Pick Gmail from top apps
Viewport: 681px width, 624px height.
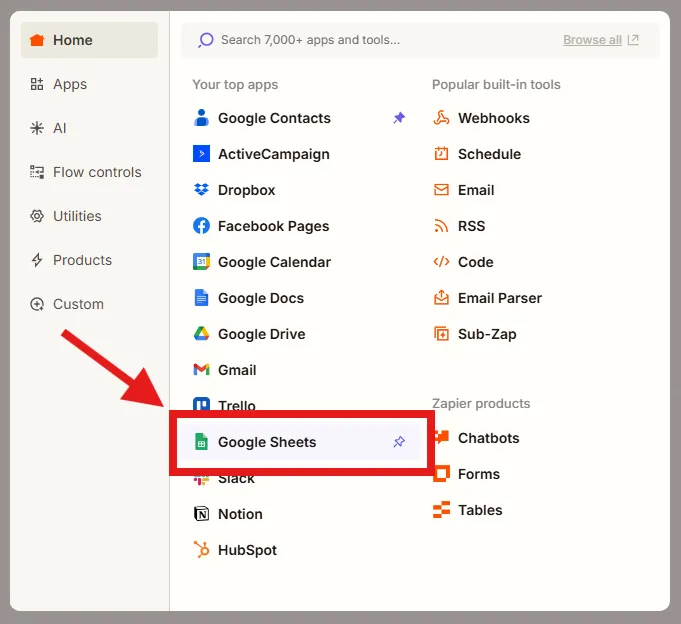[x=237, y=370]
